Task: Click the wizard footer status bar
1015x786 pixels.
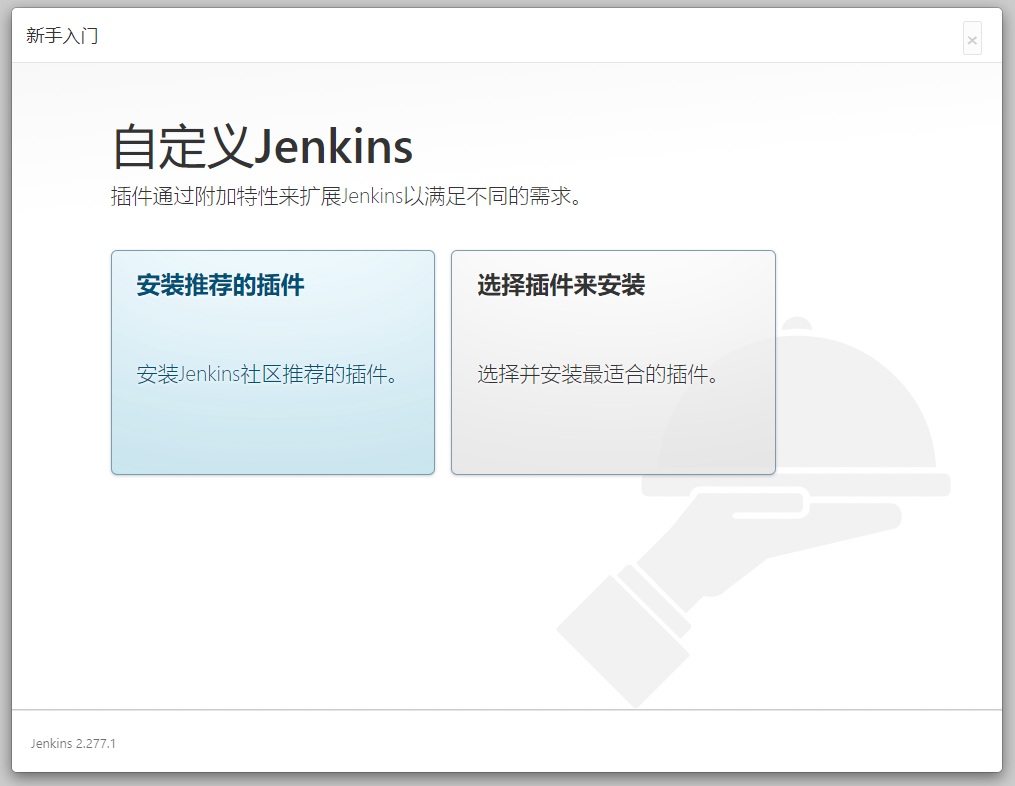Action: pos(500,743)
